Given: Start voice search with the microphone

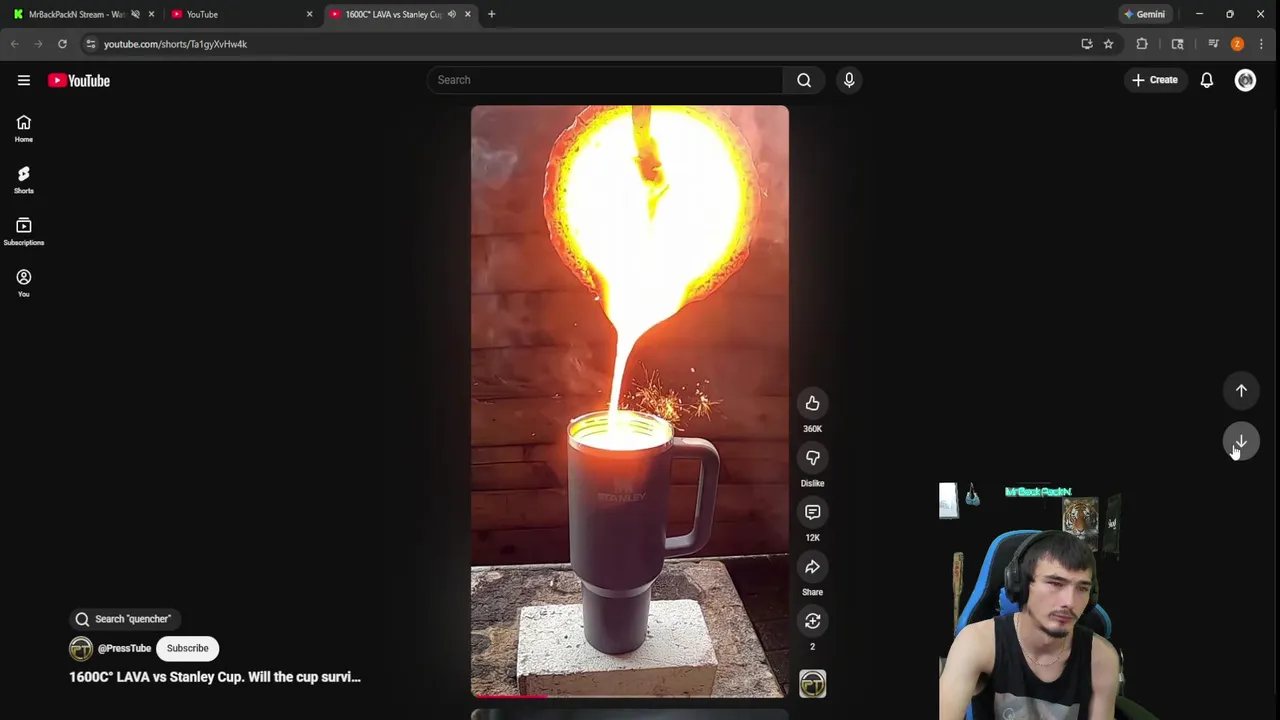Looking at the screenshot, I should click(x=849, y=80).
